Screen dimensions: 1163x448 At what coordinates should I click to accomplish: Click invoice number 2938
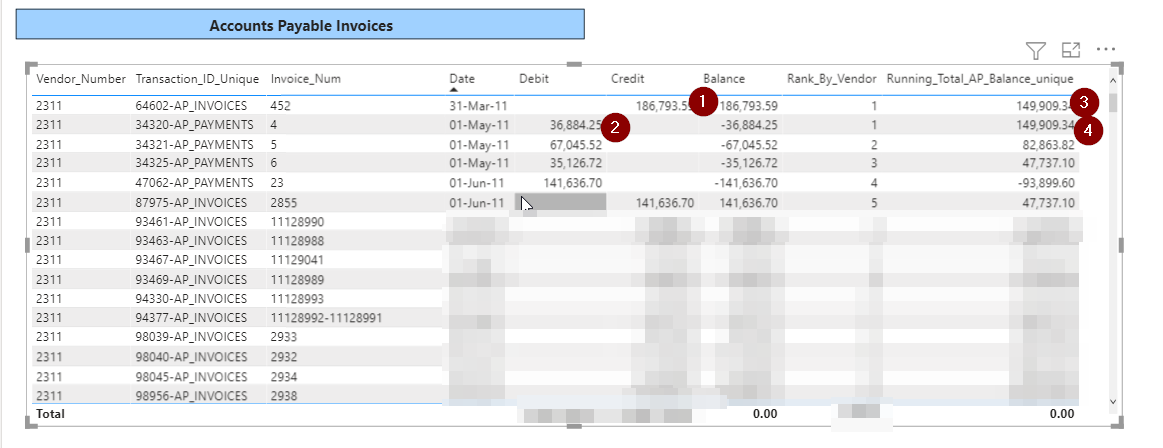point(284,396)
